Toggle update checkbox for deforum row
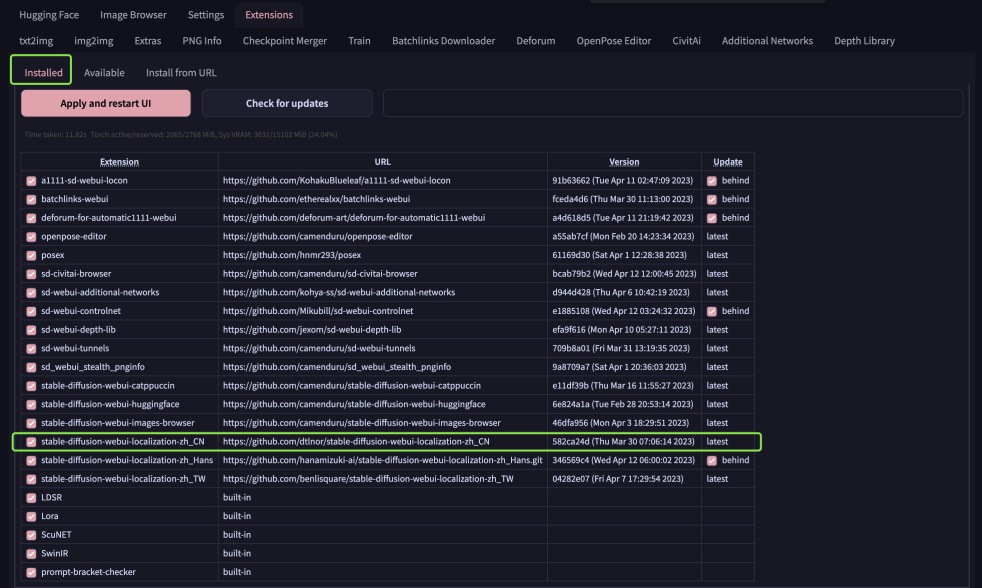 (711, 218)
